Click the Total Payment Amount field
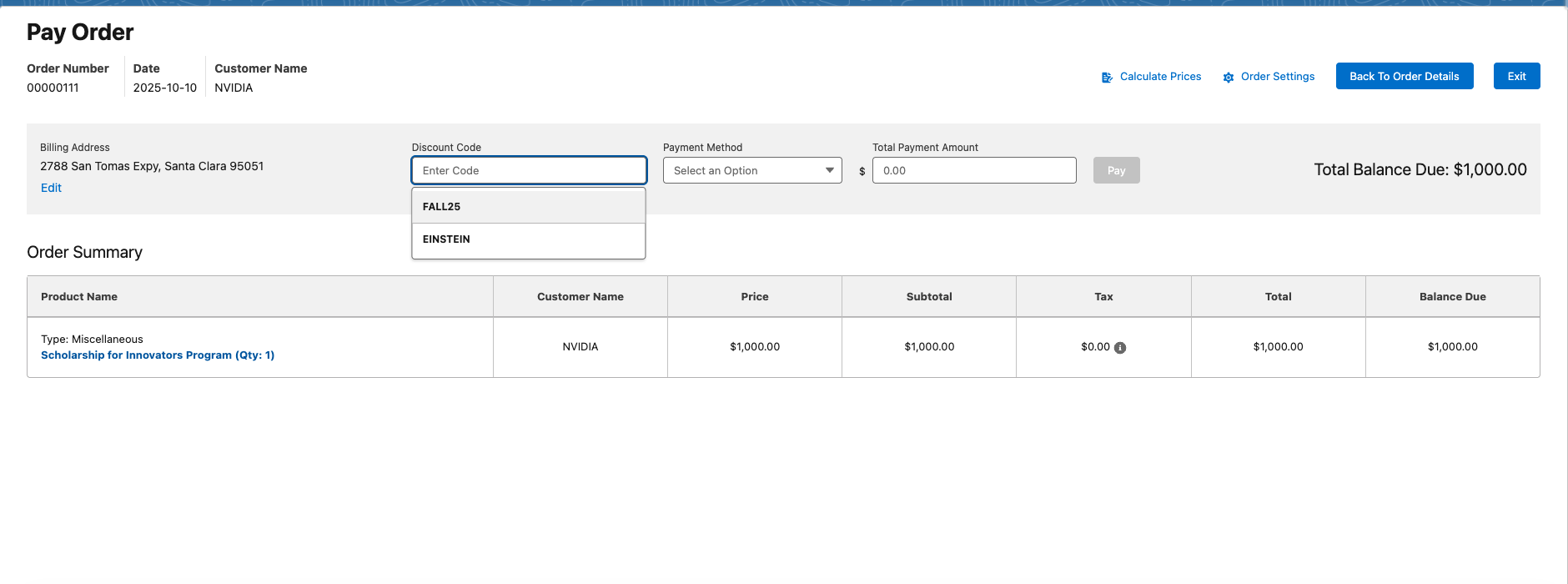1568x584 pixels. (974, 170)
